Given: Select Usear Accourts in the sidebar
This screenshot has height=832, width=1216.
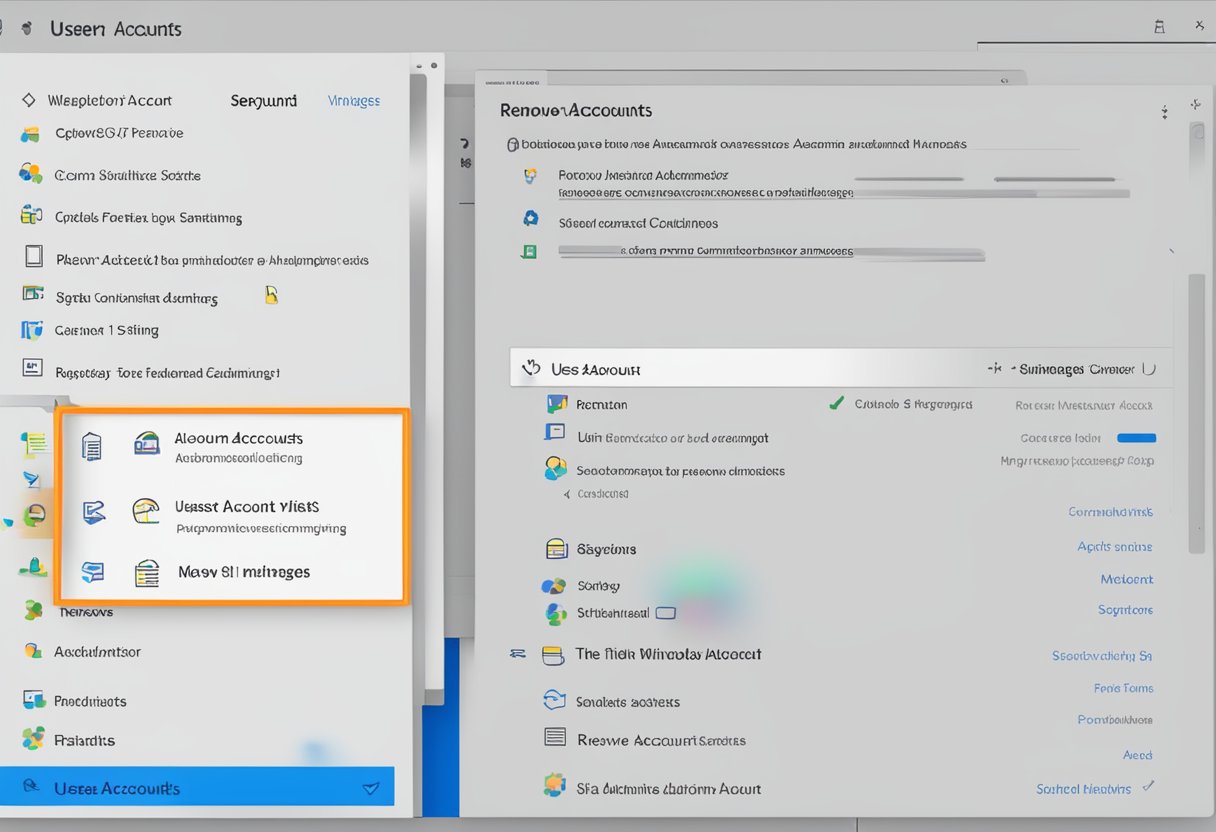Looking at the screenshot, I should tap(197, 787).
